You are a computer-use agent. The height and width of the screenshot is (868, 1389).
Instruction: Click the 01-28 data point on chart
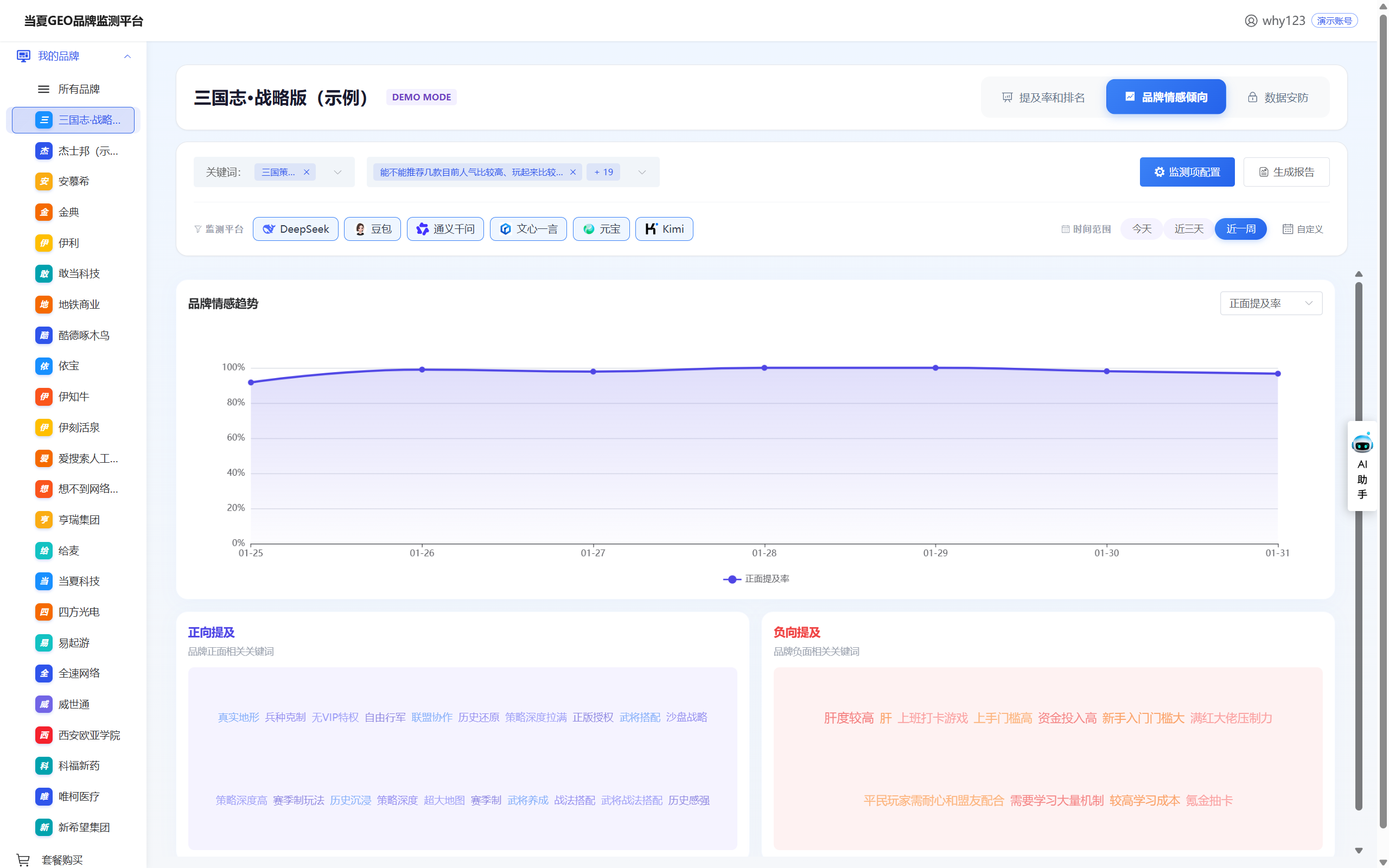[x=764, y=368]
